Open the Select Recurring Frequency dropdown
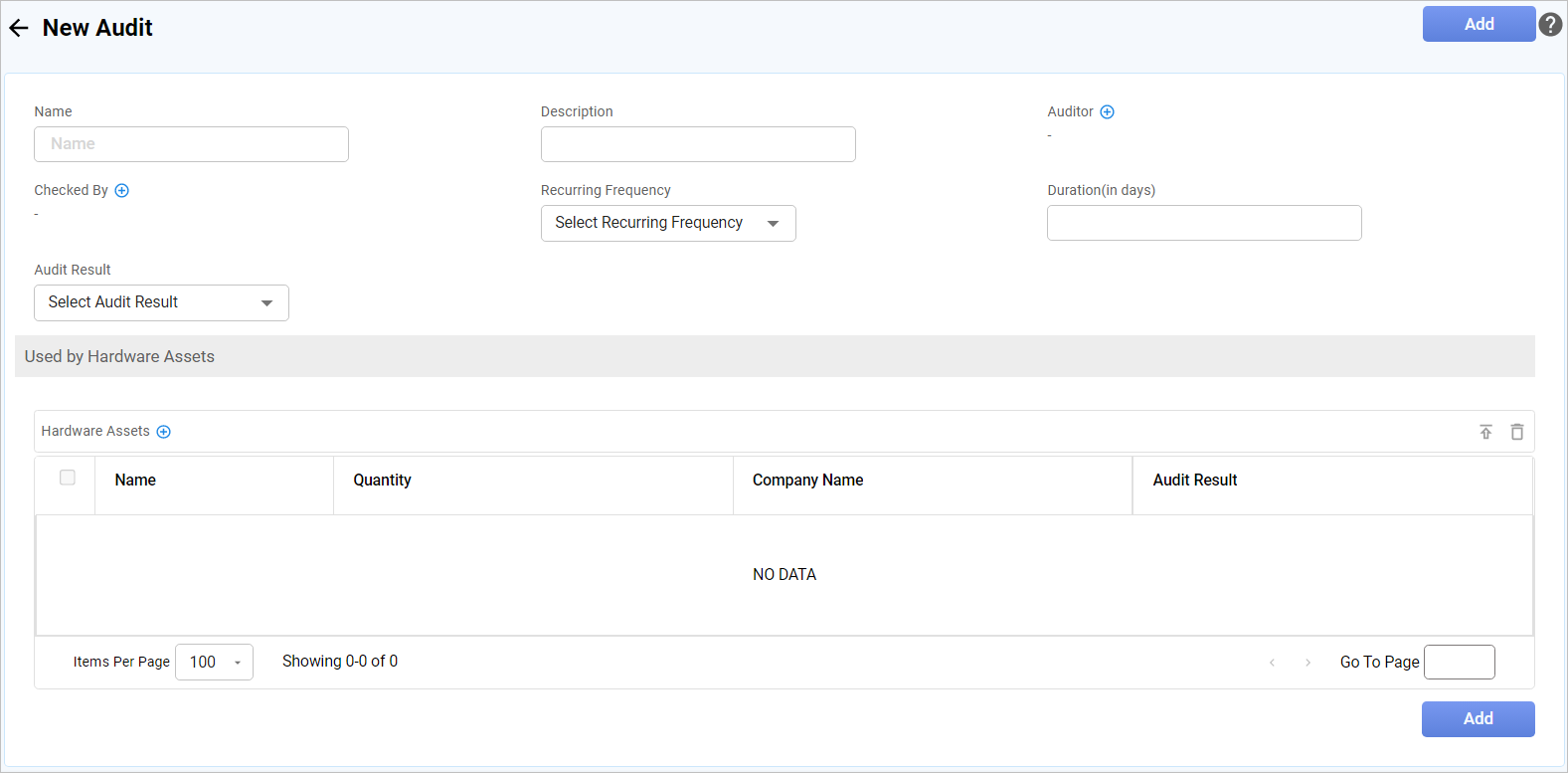Viewport: 1568px width, 773px height. (x=667, y=223)
